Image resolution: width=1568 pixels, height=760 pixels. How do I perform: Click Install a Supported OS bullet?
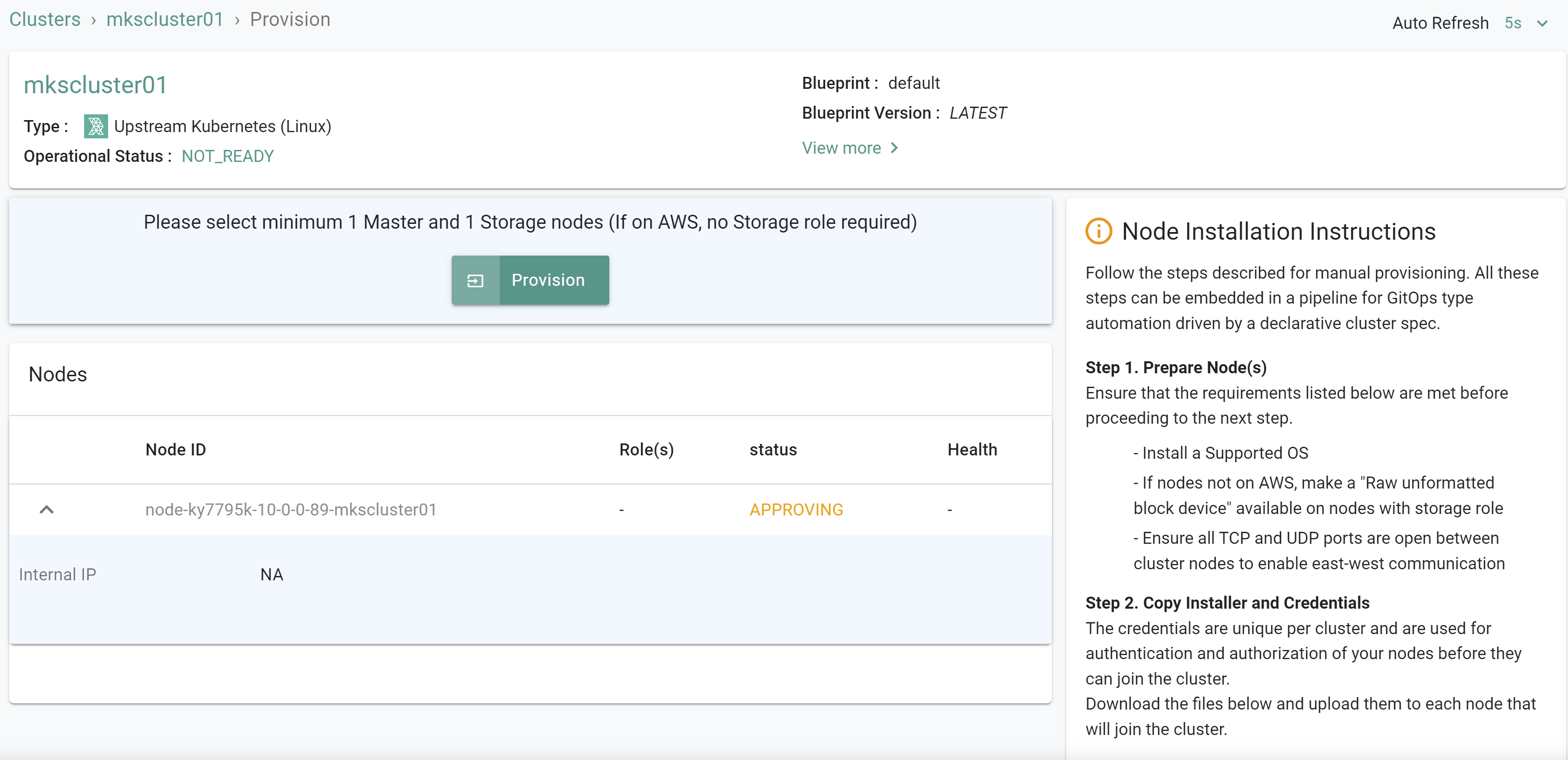pyautogui.click(x=1221, y=453)
